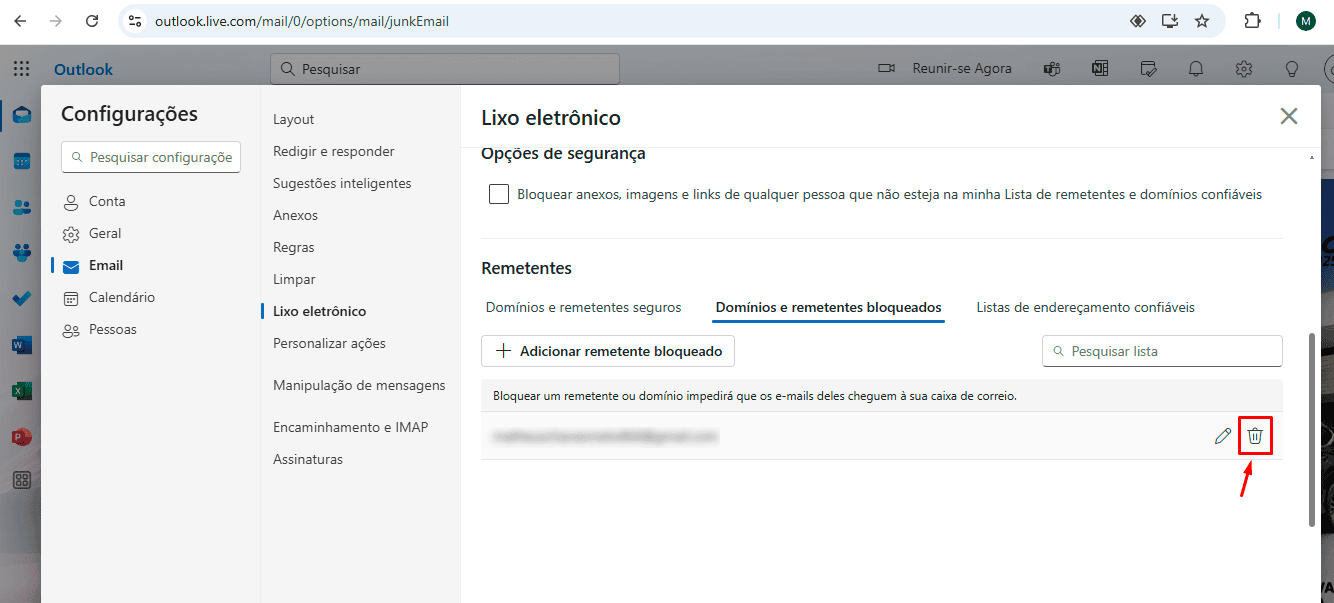Launch Word from the left app rail

point(21,345)
